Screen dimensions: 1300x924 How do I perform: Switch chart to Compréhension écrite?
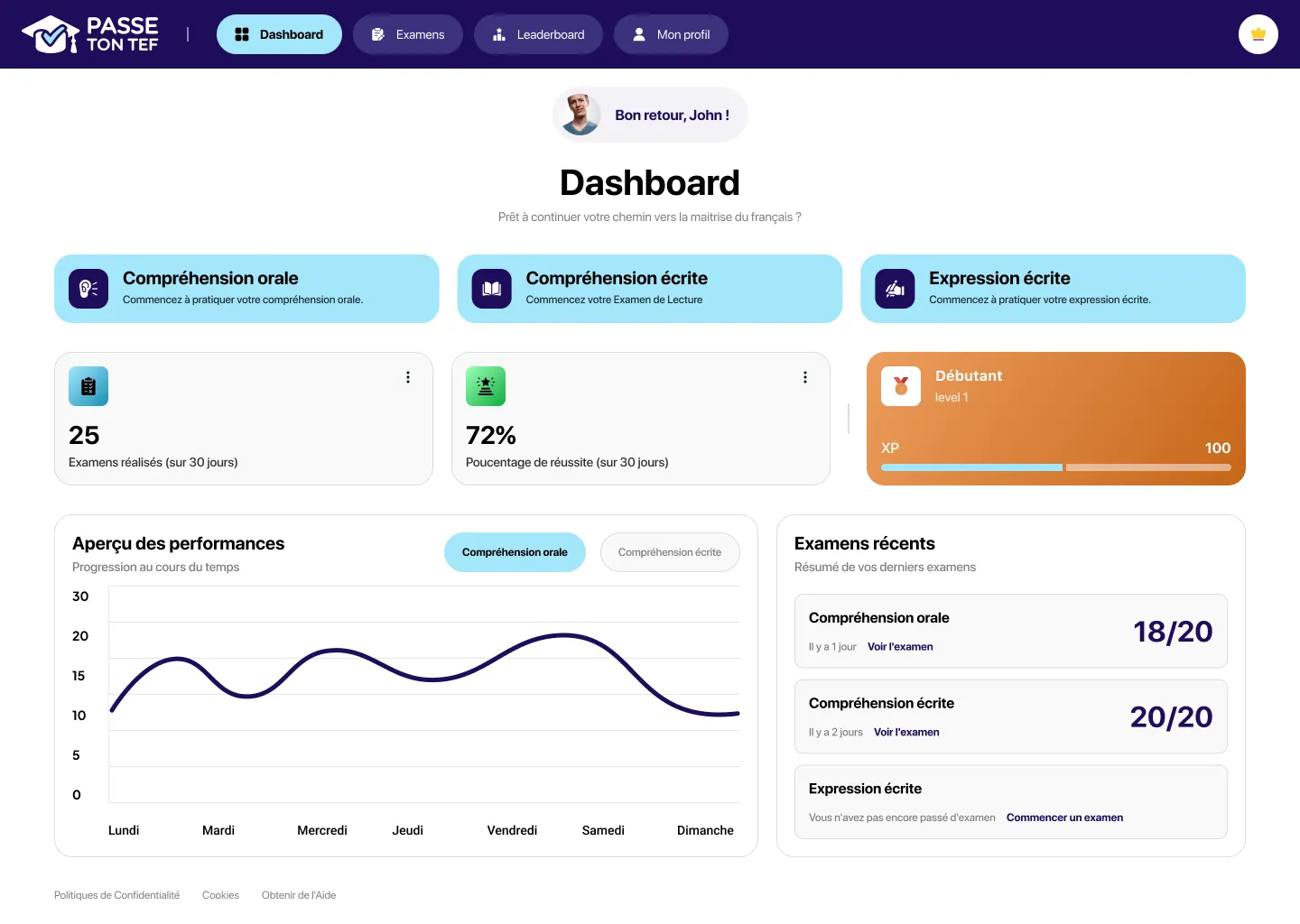[670, 552]
